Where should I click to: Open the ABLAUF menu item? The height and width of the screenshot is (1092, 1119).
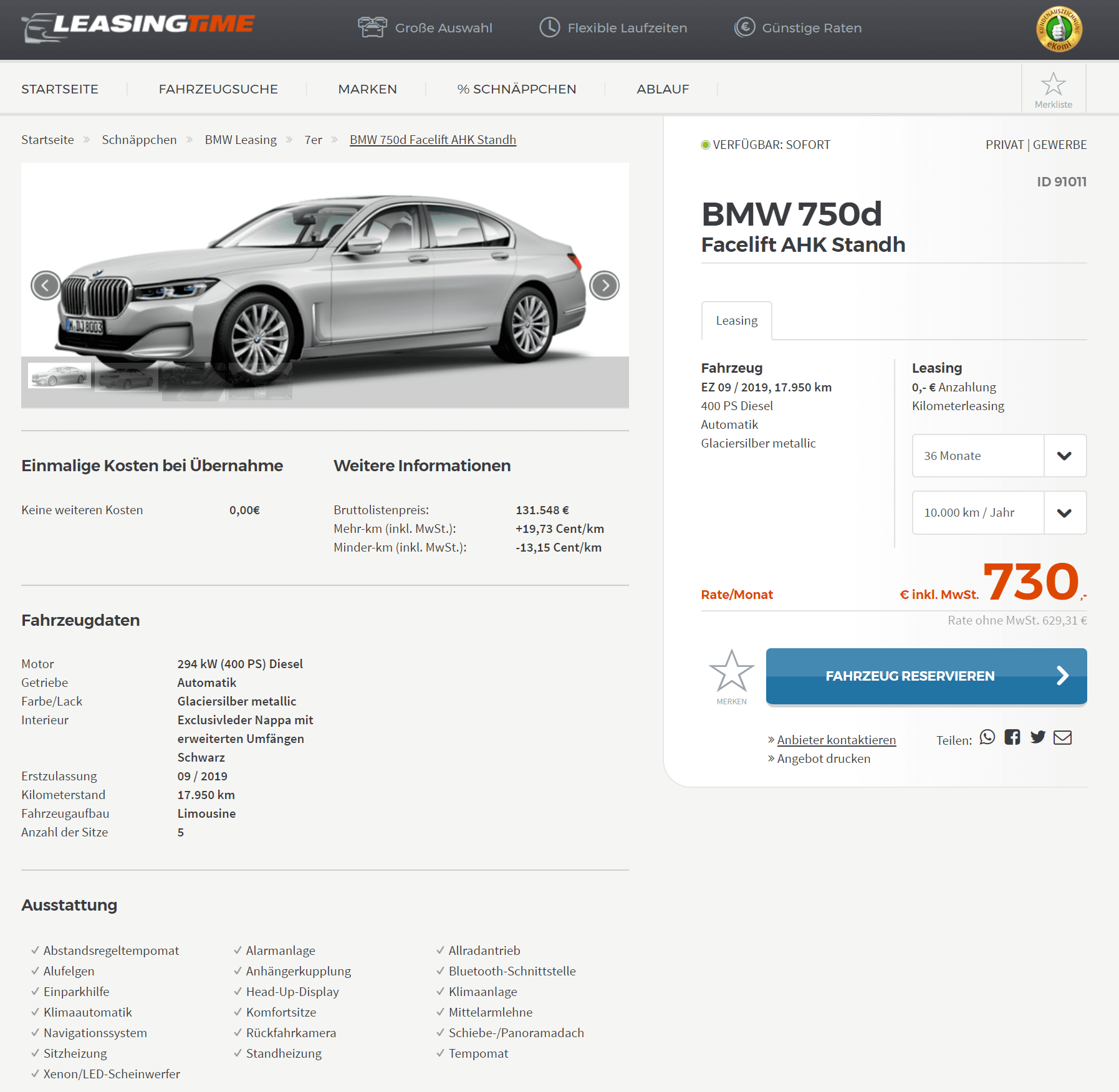663,89
